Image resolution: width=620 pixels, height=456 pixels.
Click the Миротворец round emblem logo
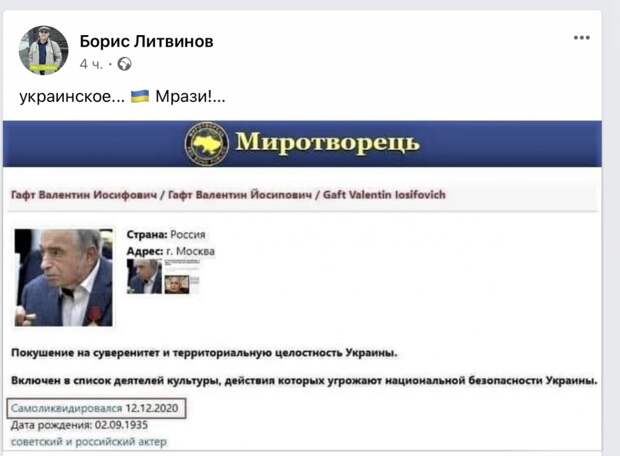206,144
